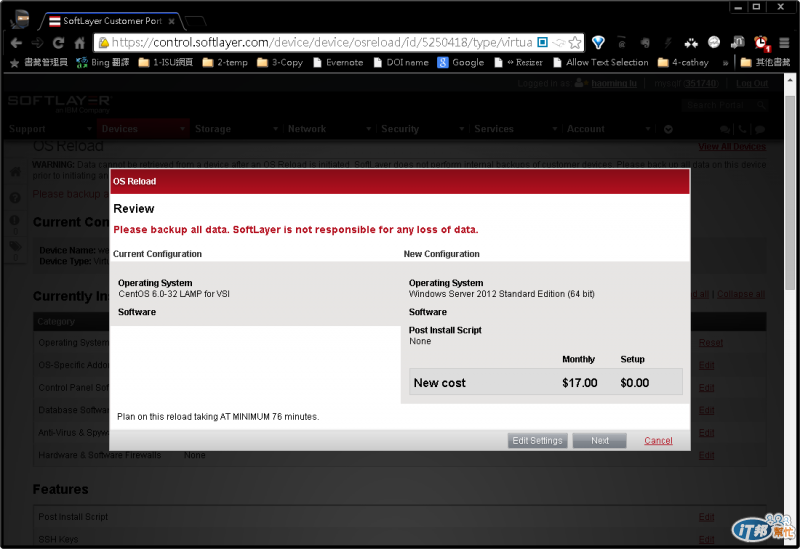Image resolution: width=800 pixels, height=549 pixels.
Task: Click Next in the OS Reload dialog
Action: pos(599,440)
